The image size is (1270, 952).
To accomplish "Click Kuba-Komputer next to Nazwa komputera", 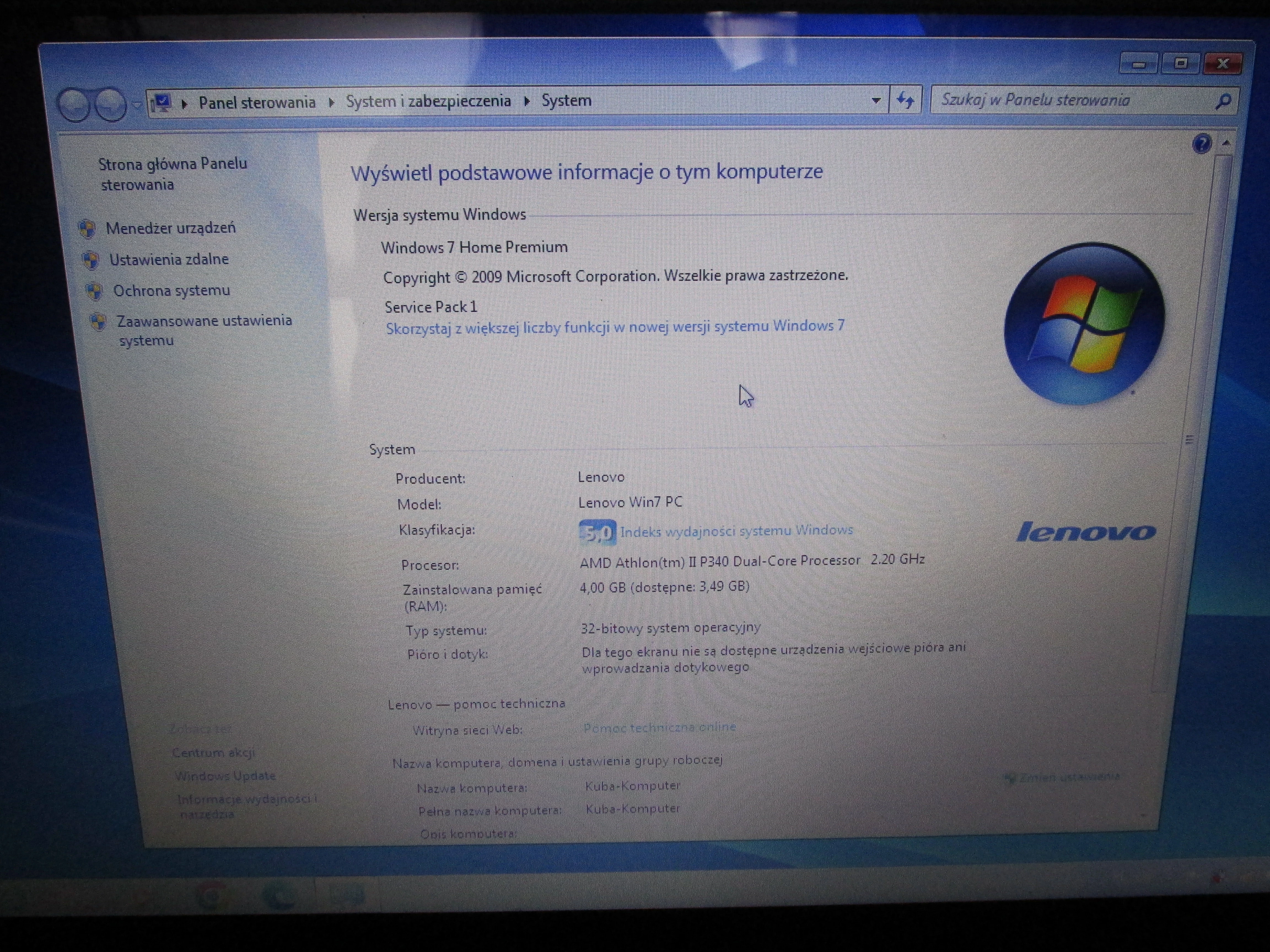I will point(632,786).
